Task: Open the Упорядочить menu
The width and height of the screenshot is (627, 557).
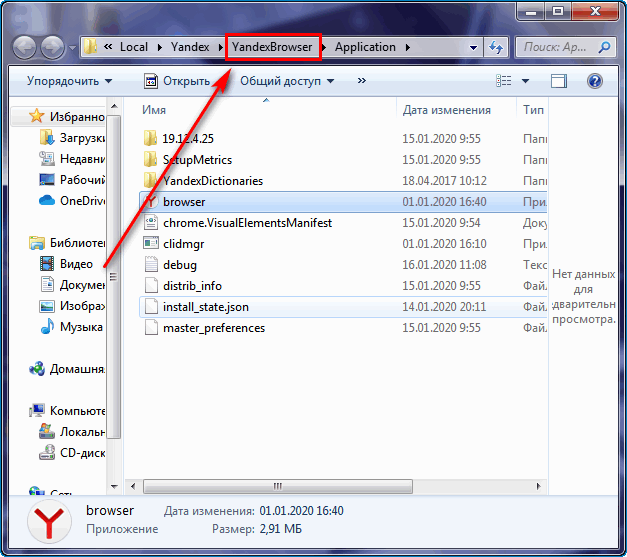Action: 69,81
